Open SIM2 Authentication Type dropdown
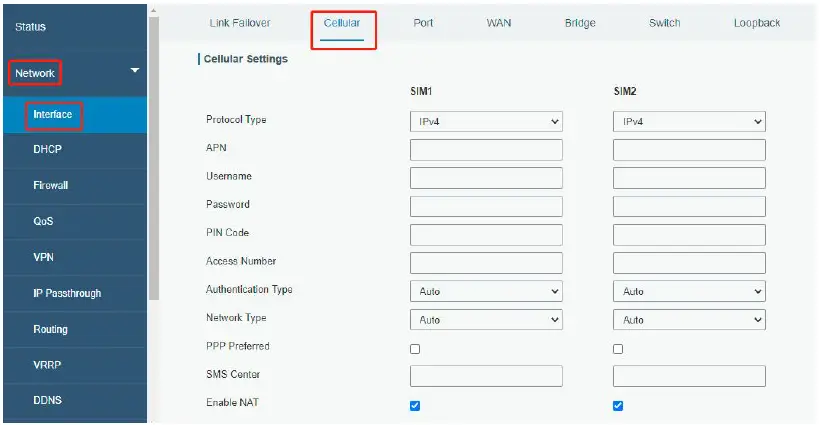This screenshot has width=820, height=425. coord(689,292)
